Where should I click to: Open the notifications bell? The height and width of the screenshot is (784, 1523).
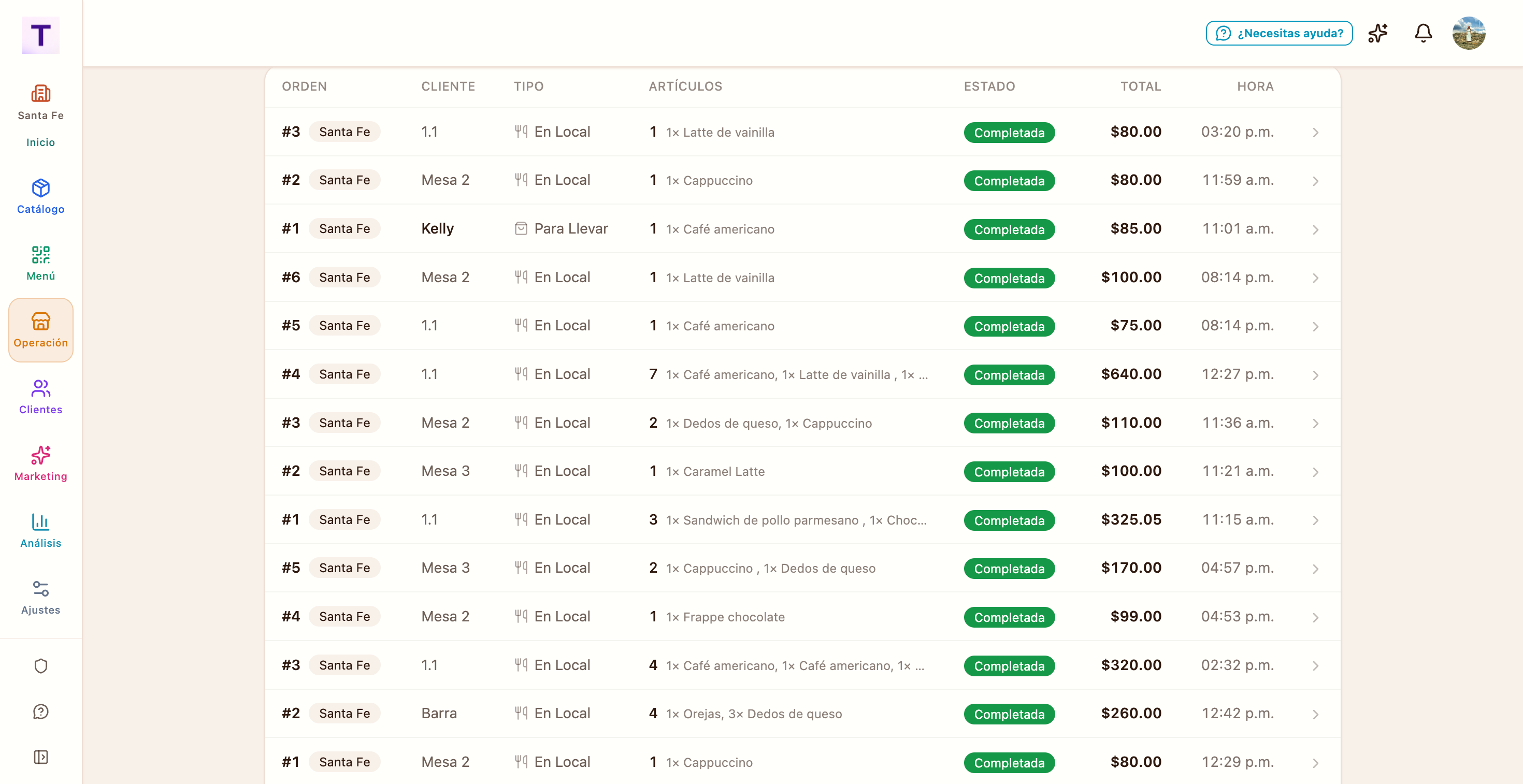click(x=1423, y=33)
